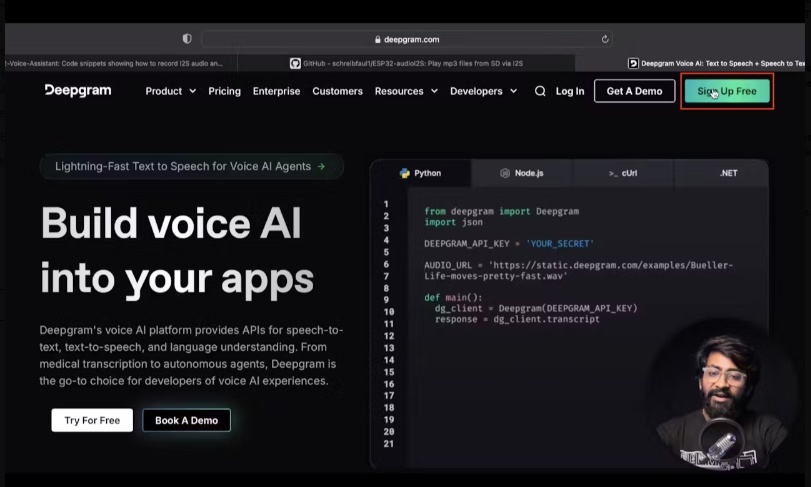Screen dimensions: 811x487
Task: Click the privacy shield icon beside address bar
Action: click(x=187, y=39)
